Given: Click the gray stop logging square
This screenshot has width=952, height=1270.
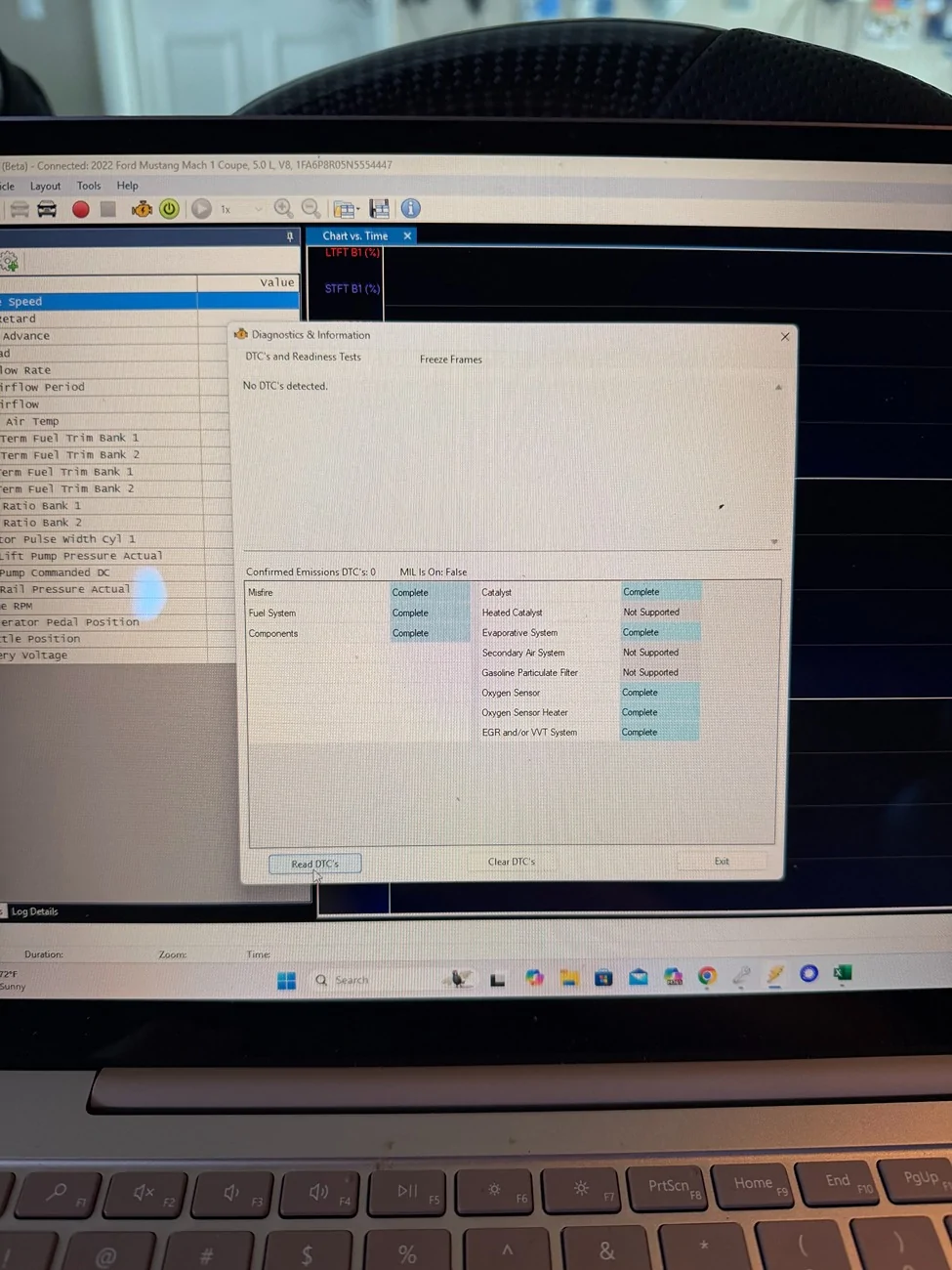Looking at the screenshot, I should [x=108, y=209].
